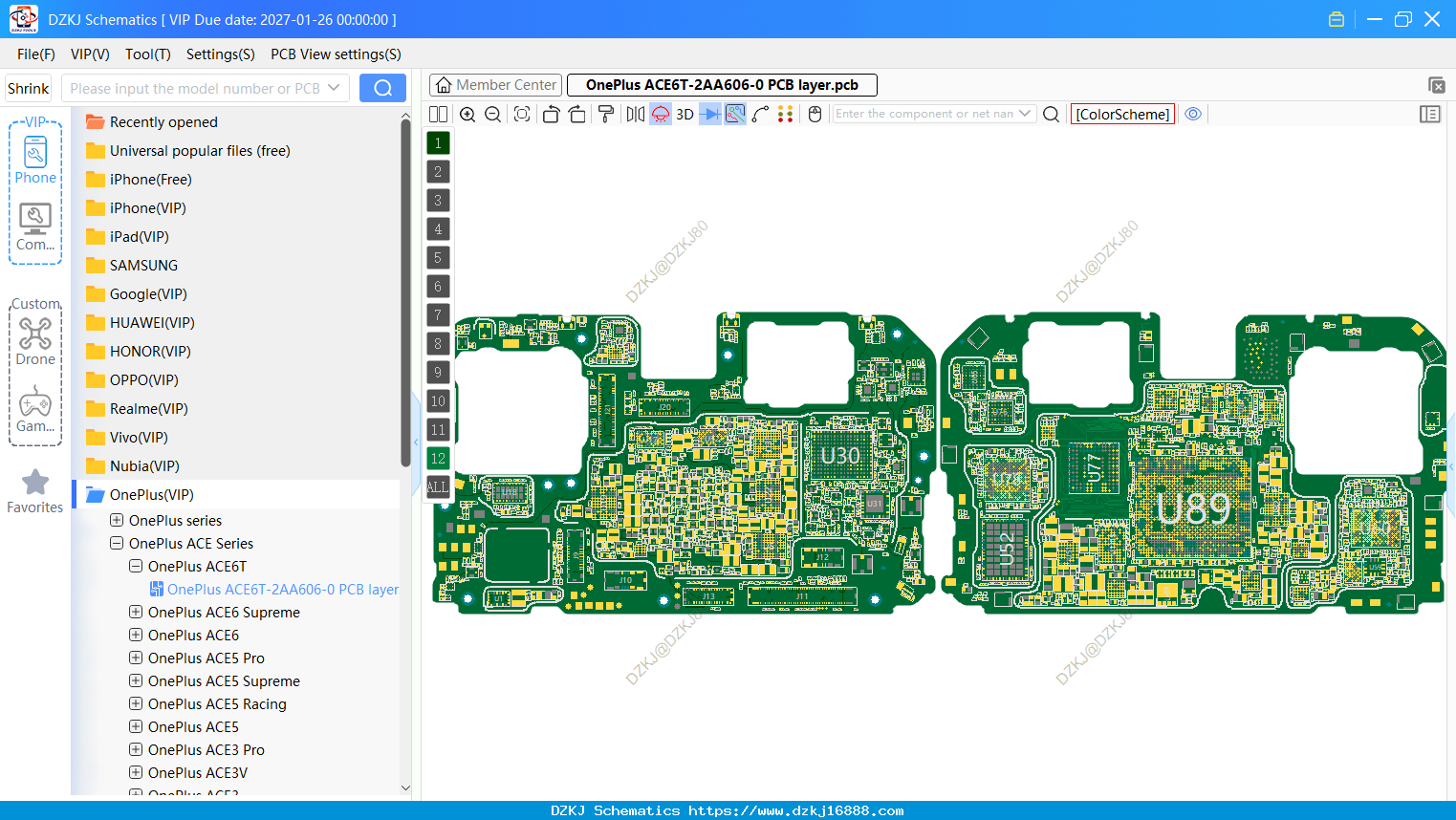Select the curved wire tool
Viewport: 1456px width, 820px height.
[x=761, y=114]
